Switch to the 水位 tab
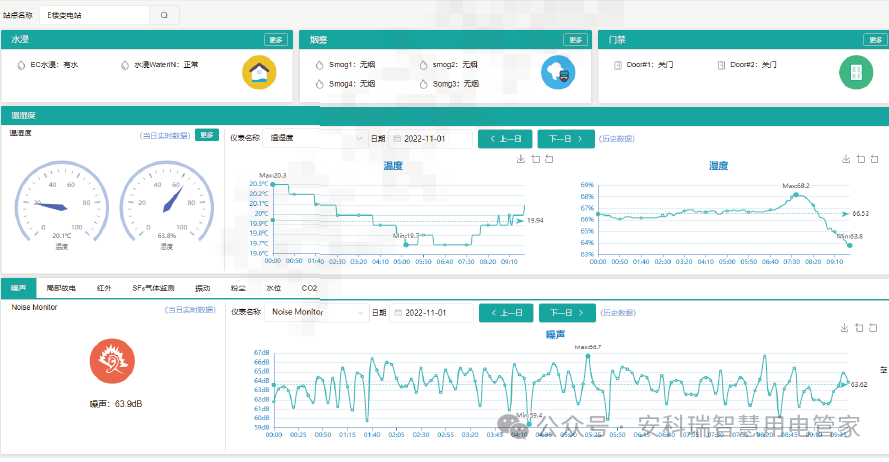The width and height of the screenshot is (889, 462). point(274,288)
